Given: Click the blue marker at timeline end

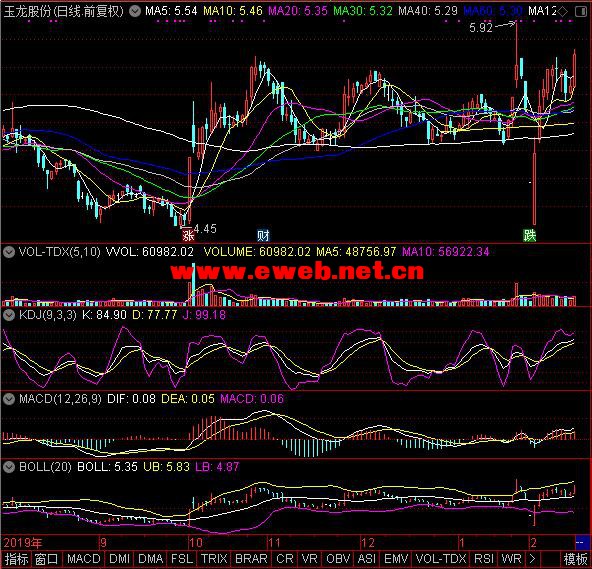Looking at the screenshot, I should click(x=580, y=543).
